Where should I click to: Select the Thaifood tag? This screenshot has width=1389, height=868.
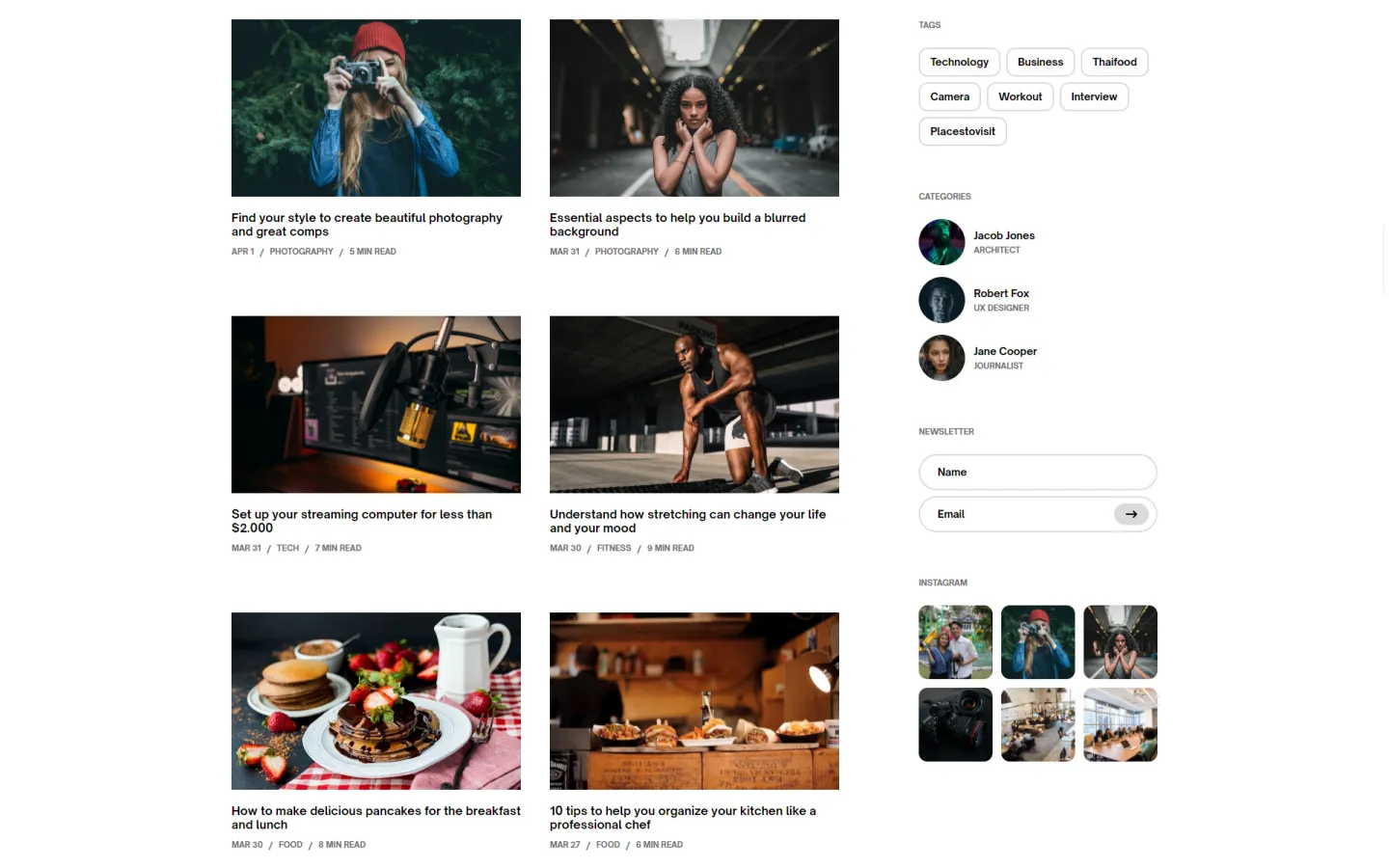point(1114,62)
